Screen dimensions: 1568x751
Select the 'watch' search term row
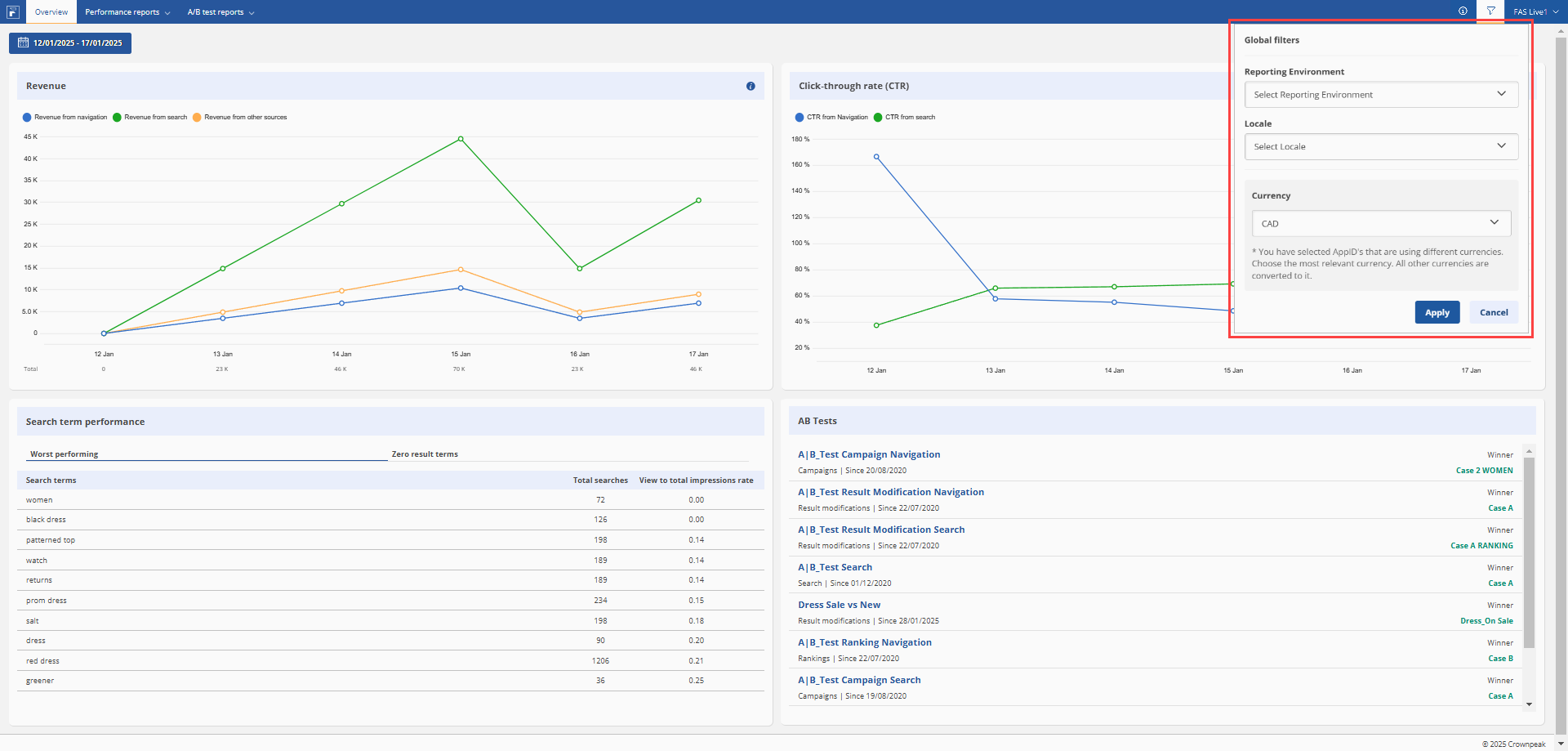tap(390, 560)
